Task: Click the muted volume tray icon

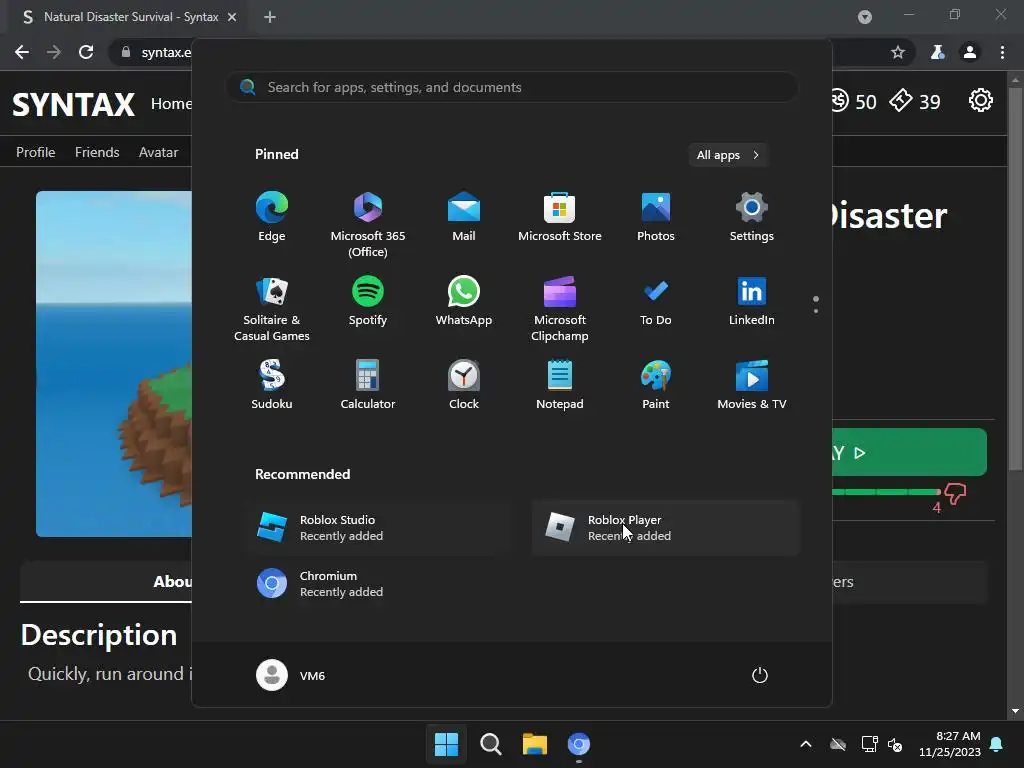Action: (895, 744)
